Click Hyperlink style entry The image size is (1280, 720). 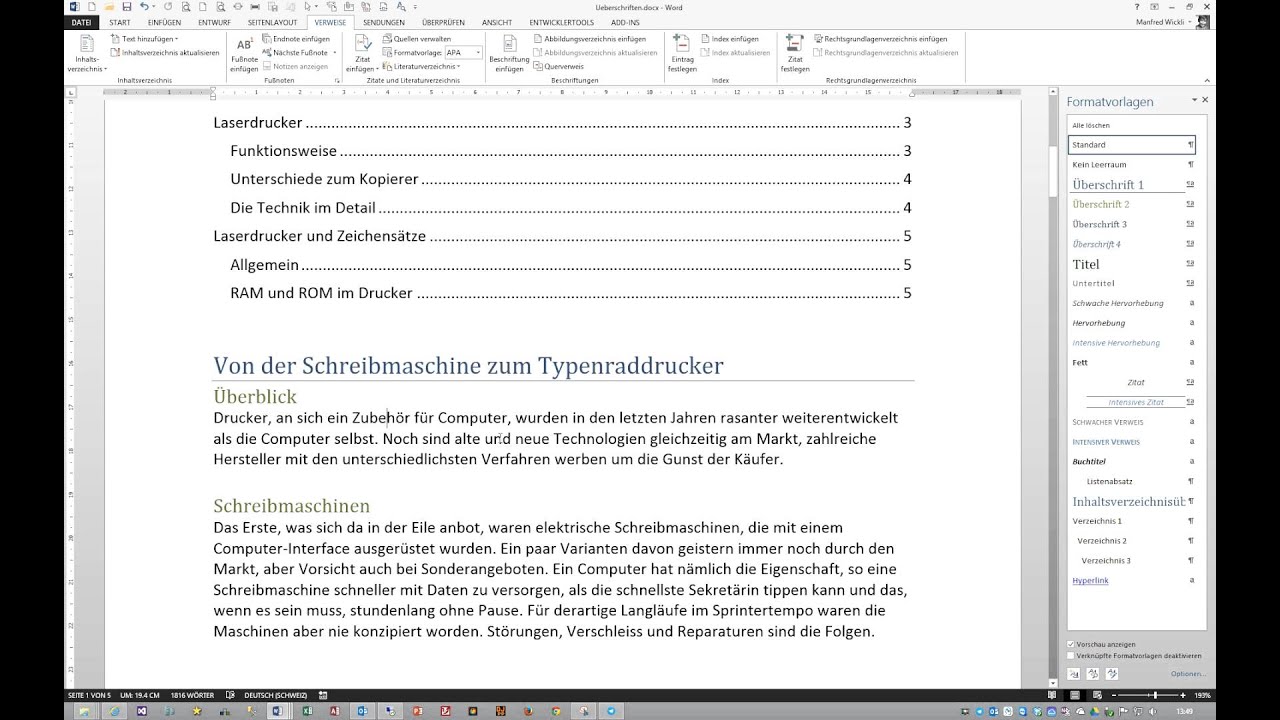(1132, 580)
